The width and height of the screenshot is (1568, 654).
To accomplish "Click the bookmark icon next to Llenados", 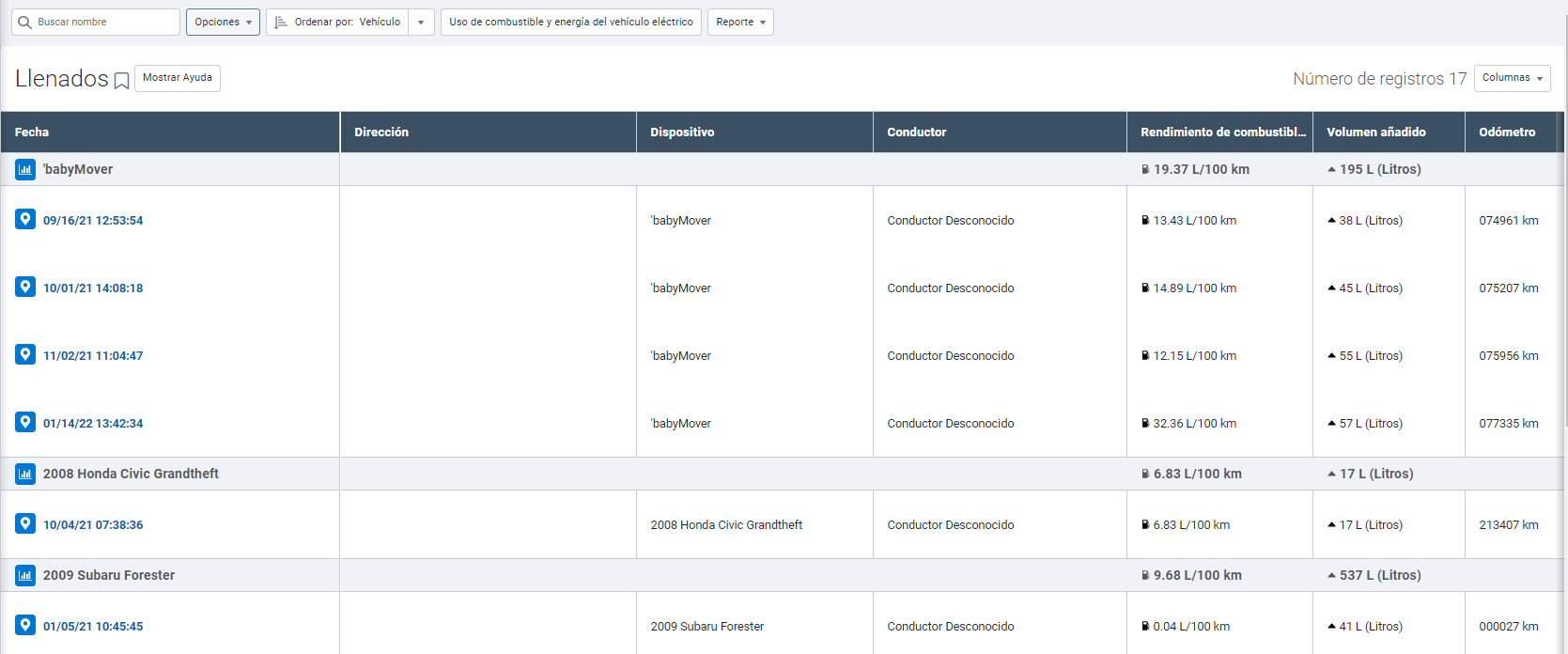I will point(121,81).
